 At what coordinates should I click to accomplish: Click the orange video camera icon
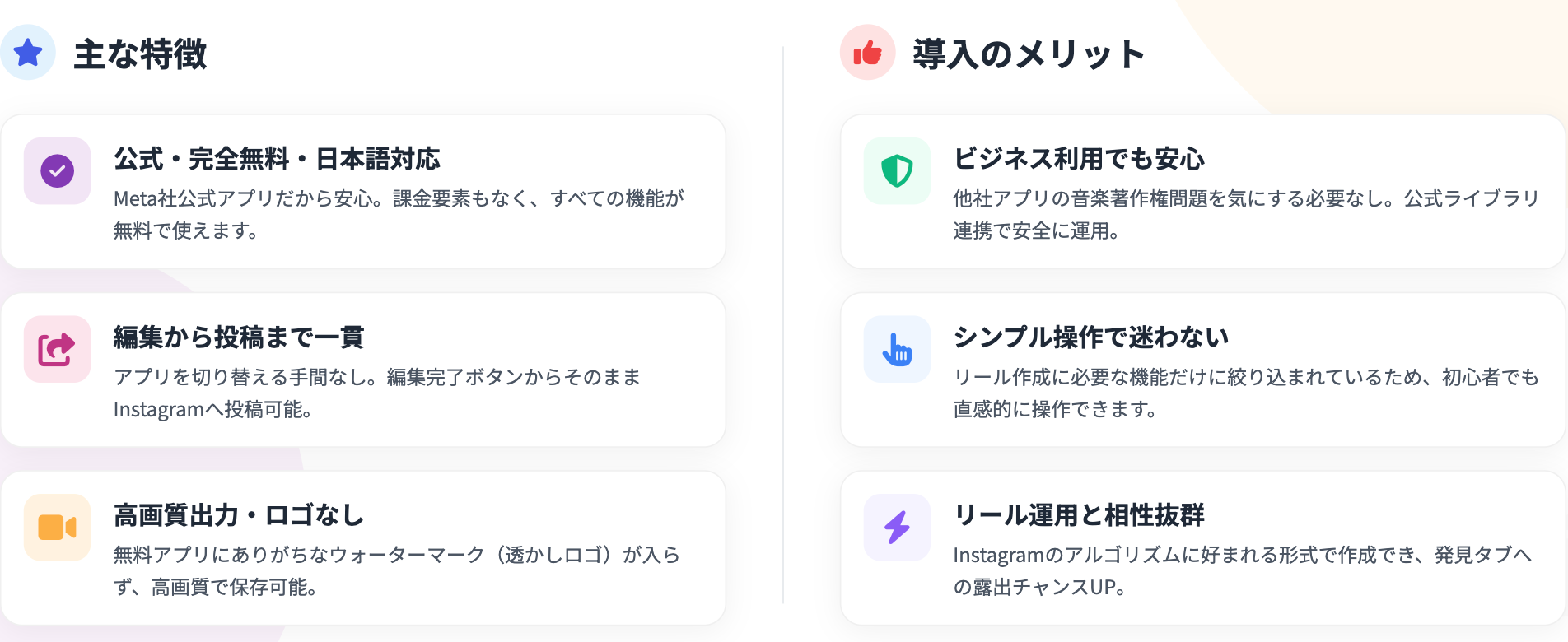tap(57, 528)
